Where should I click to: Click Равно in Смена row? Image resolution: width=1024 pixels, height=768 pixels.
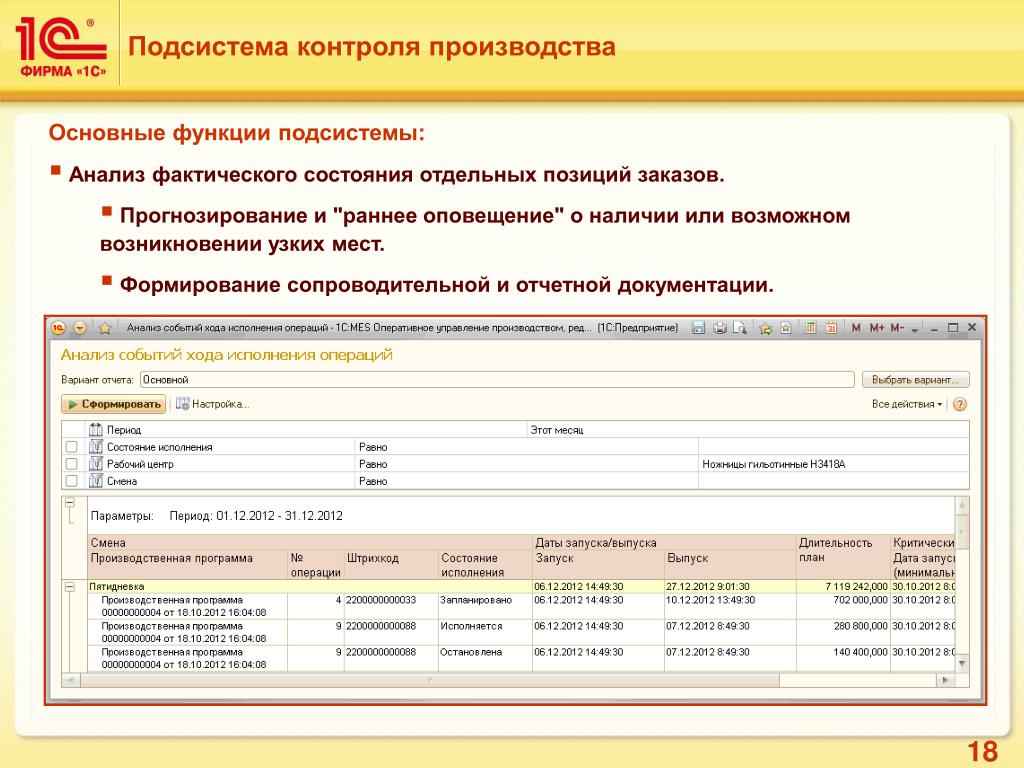(373, 481)
